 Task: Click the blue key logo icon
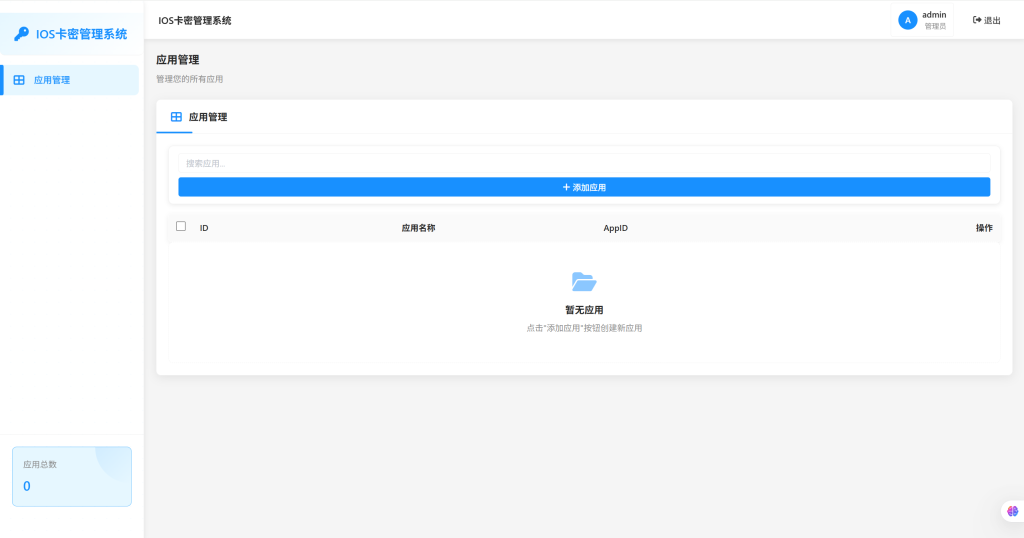pyautogui.click(x=21, y=34)
